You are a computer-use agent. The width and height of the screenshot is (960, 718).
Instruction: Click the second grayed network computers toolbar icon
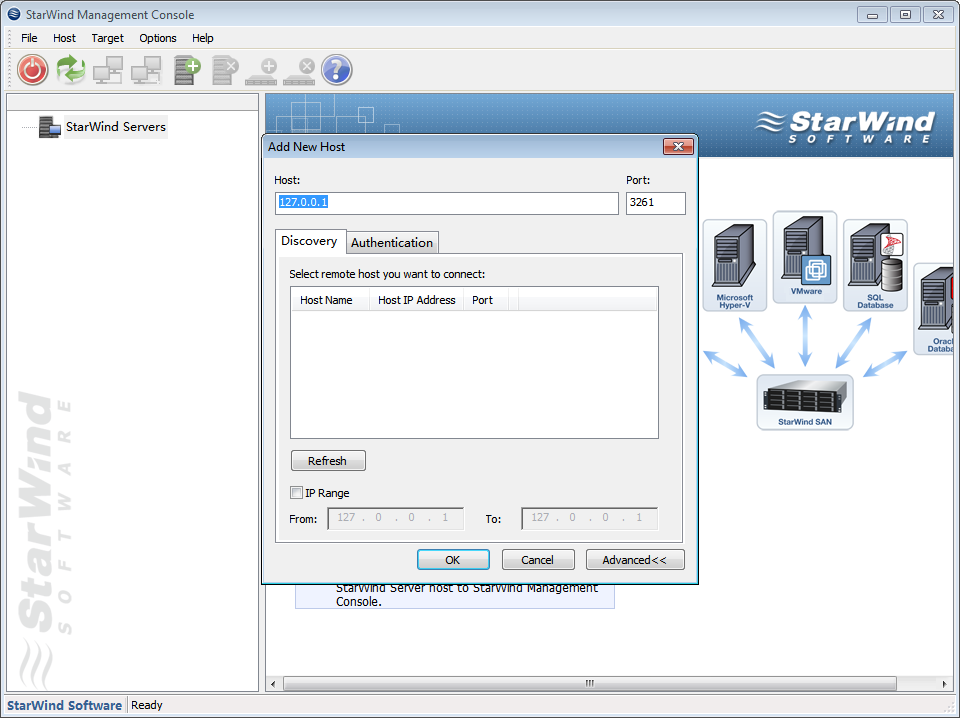point(146,70)
